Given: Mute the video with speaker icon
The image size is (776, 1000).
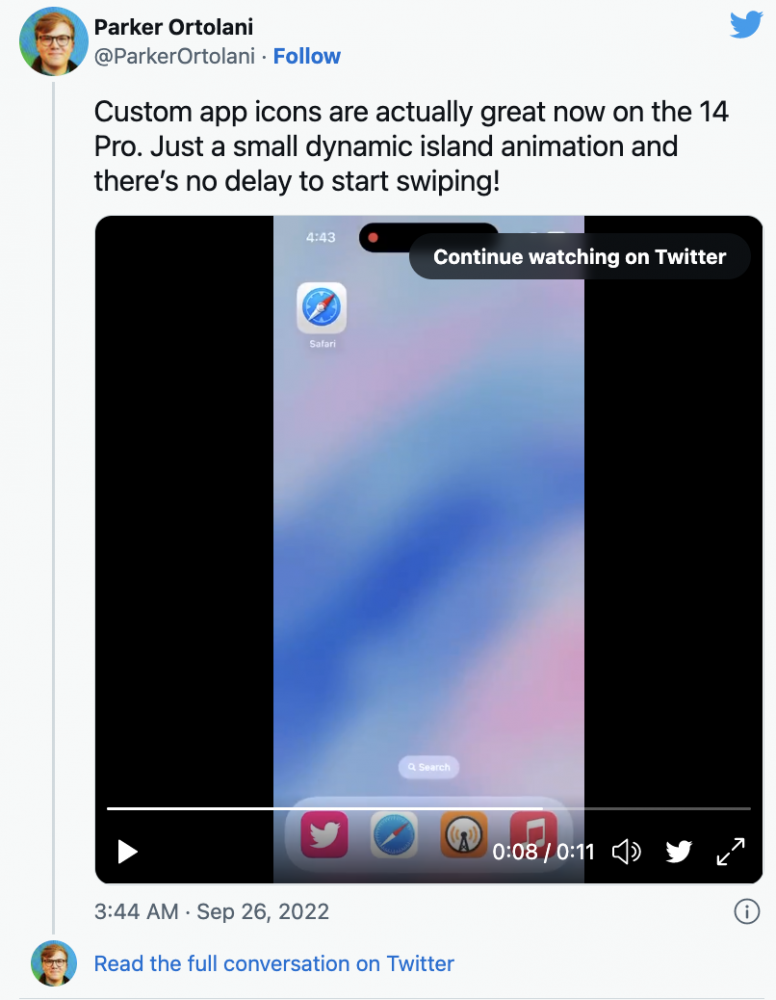Looking at the screenshot, I should pos(626,851).
